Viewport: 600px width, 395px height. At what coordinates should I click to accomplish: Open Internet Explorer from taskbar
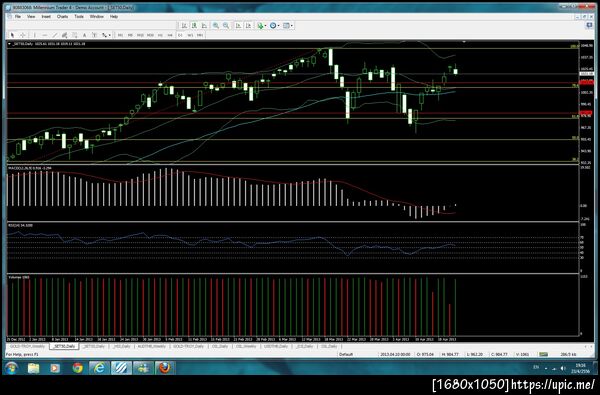[x=99, y=368]
